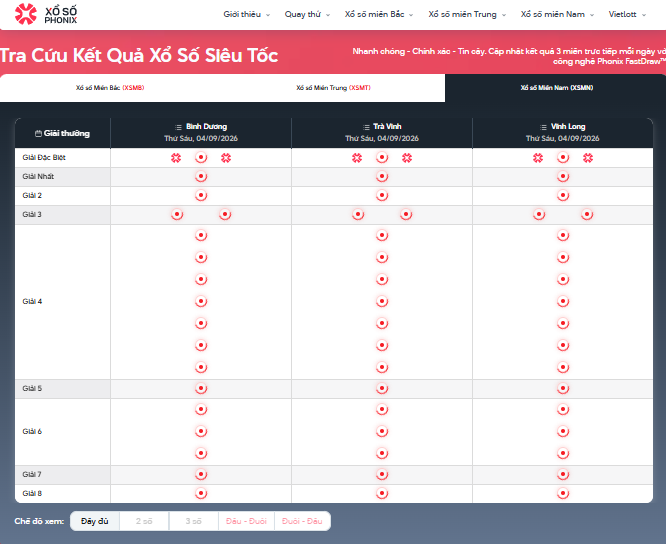This screenshot has width=666, height=544.
Task: Open the list icon beside Vĩnh Long
Action: coord(543,127)
